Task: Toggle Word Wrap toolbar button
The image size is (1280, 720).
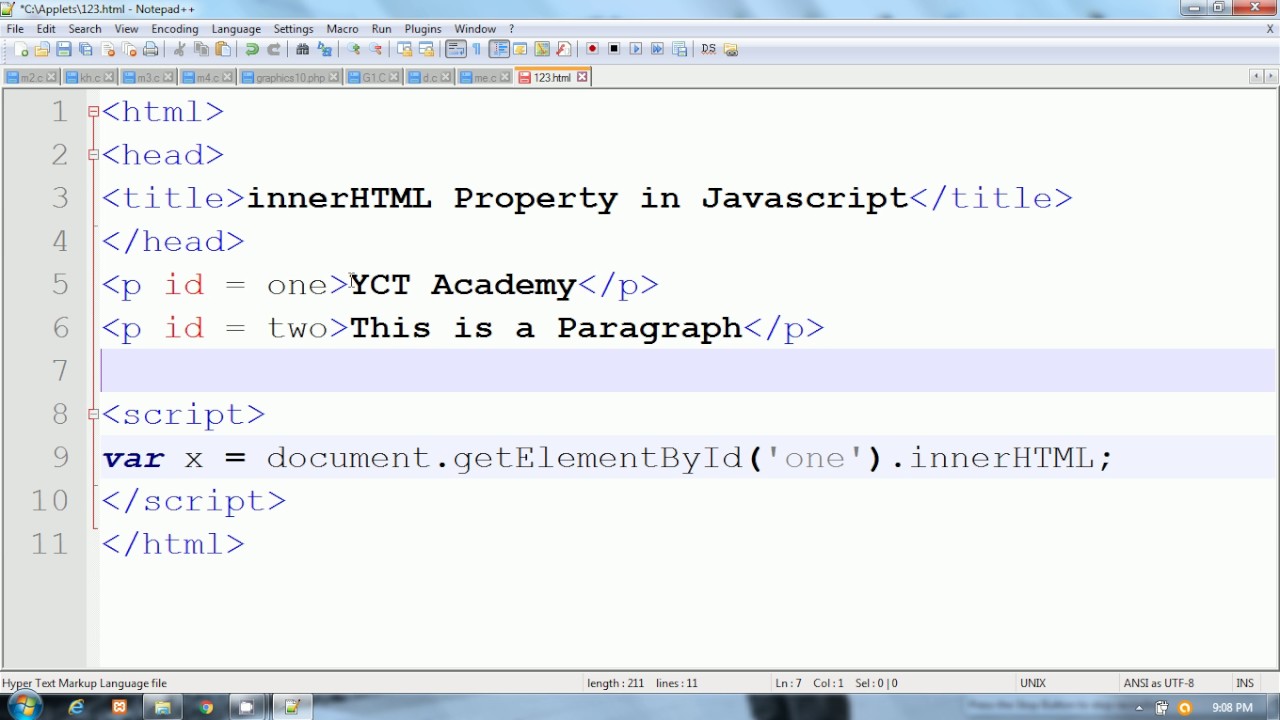Action: [x=455, y=49]
